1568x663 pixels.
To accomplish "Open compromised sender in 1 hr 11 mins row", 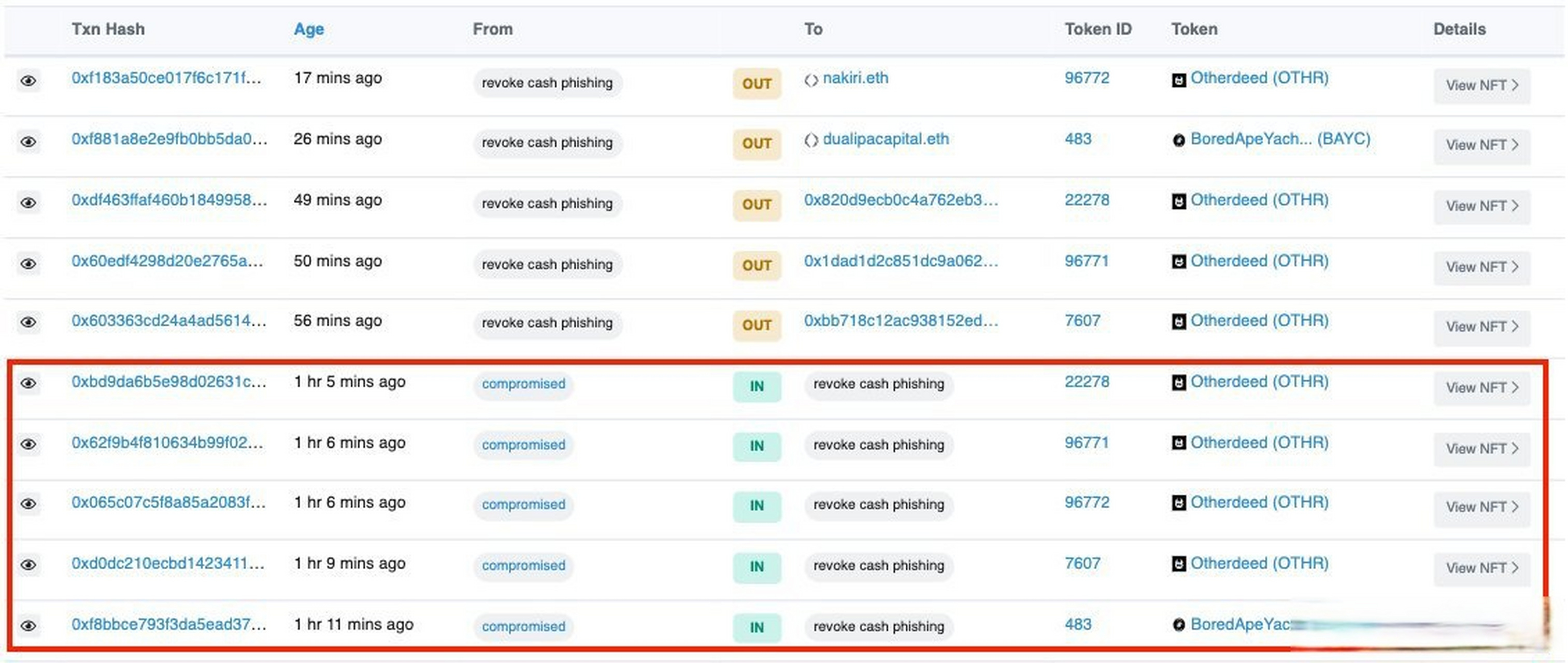I will click(523, 627).
